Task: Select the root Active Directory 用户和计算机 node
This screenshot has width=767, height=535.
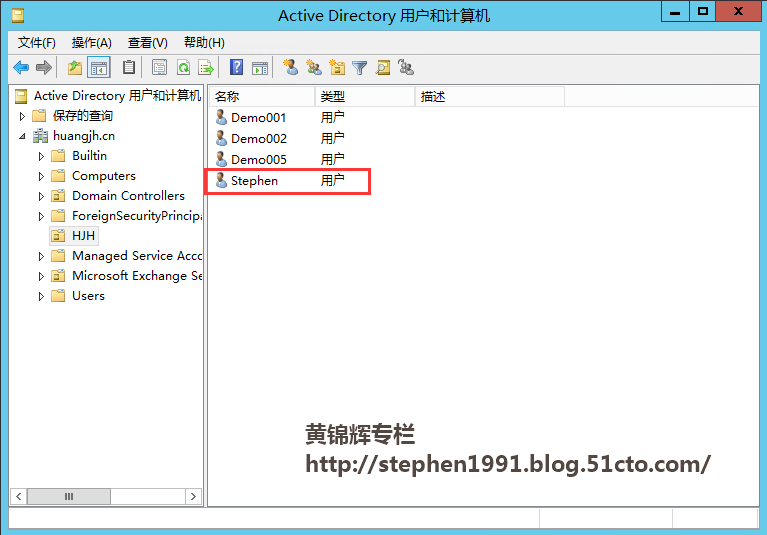Action: coord(117,95)
